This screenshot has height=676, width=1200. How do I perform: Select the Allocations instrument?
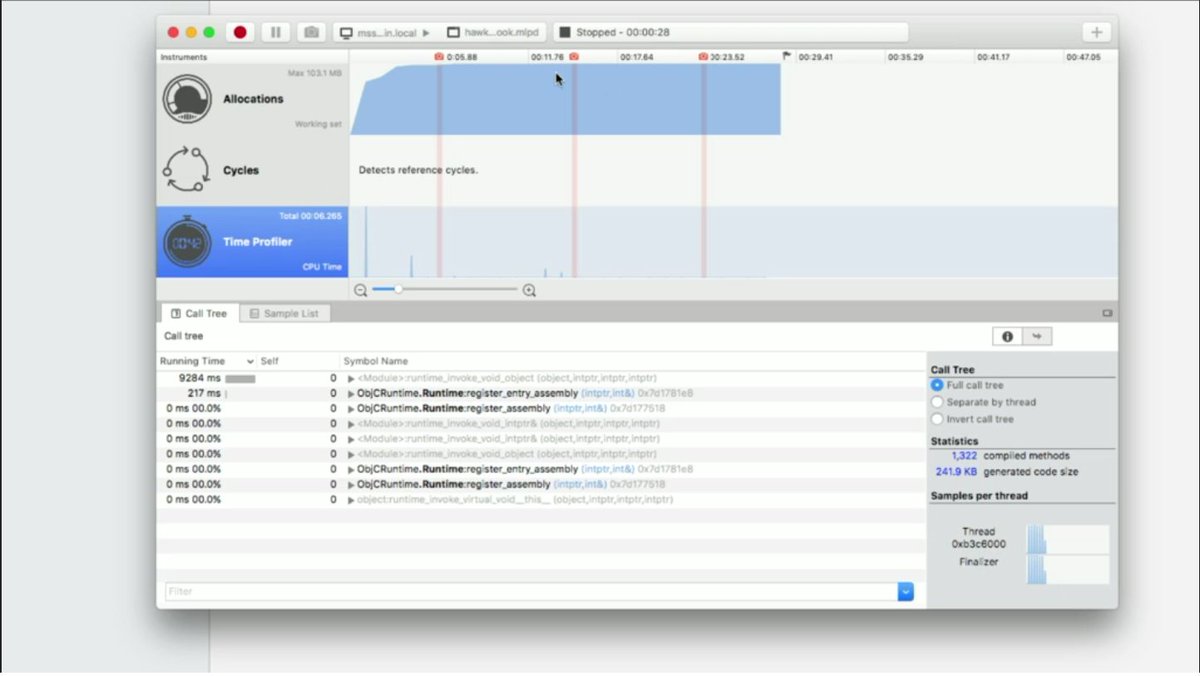252,98
